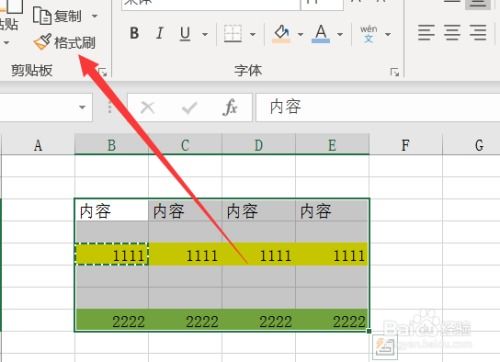Select cell 1111 in column B

(112, 254)
